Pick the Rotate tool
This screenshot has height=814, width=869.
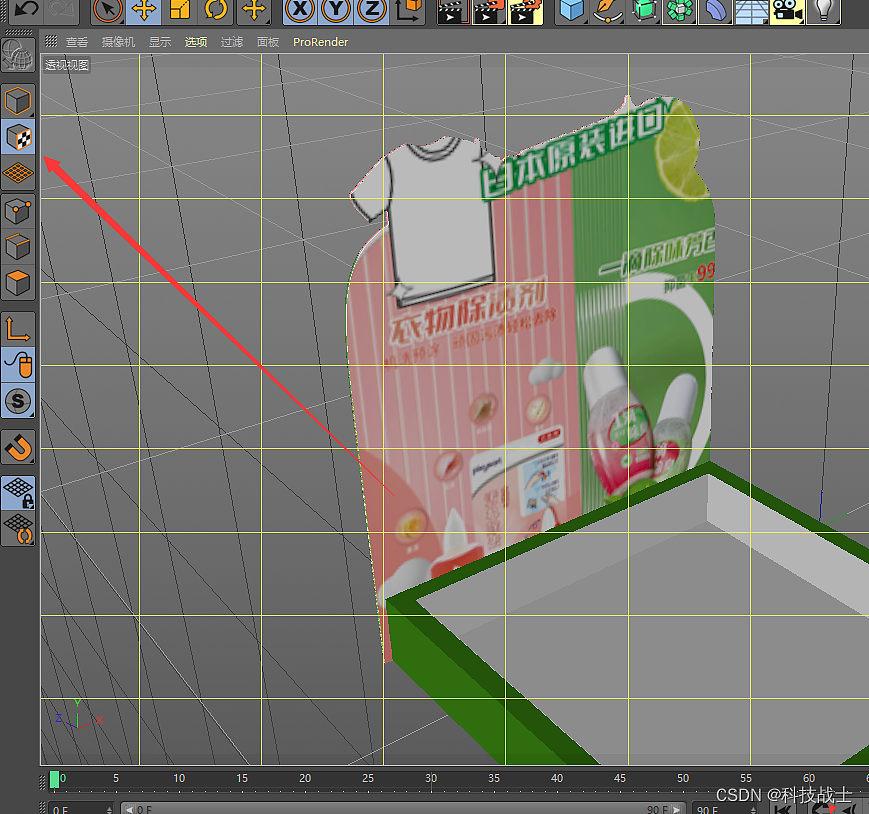tap(216, 11)
